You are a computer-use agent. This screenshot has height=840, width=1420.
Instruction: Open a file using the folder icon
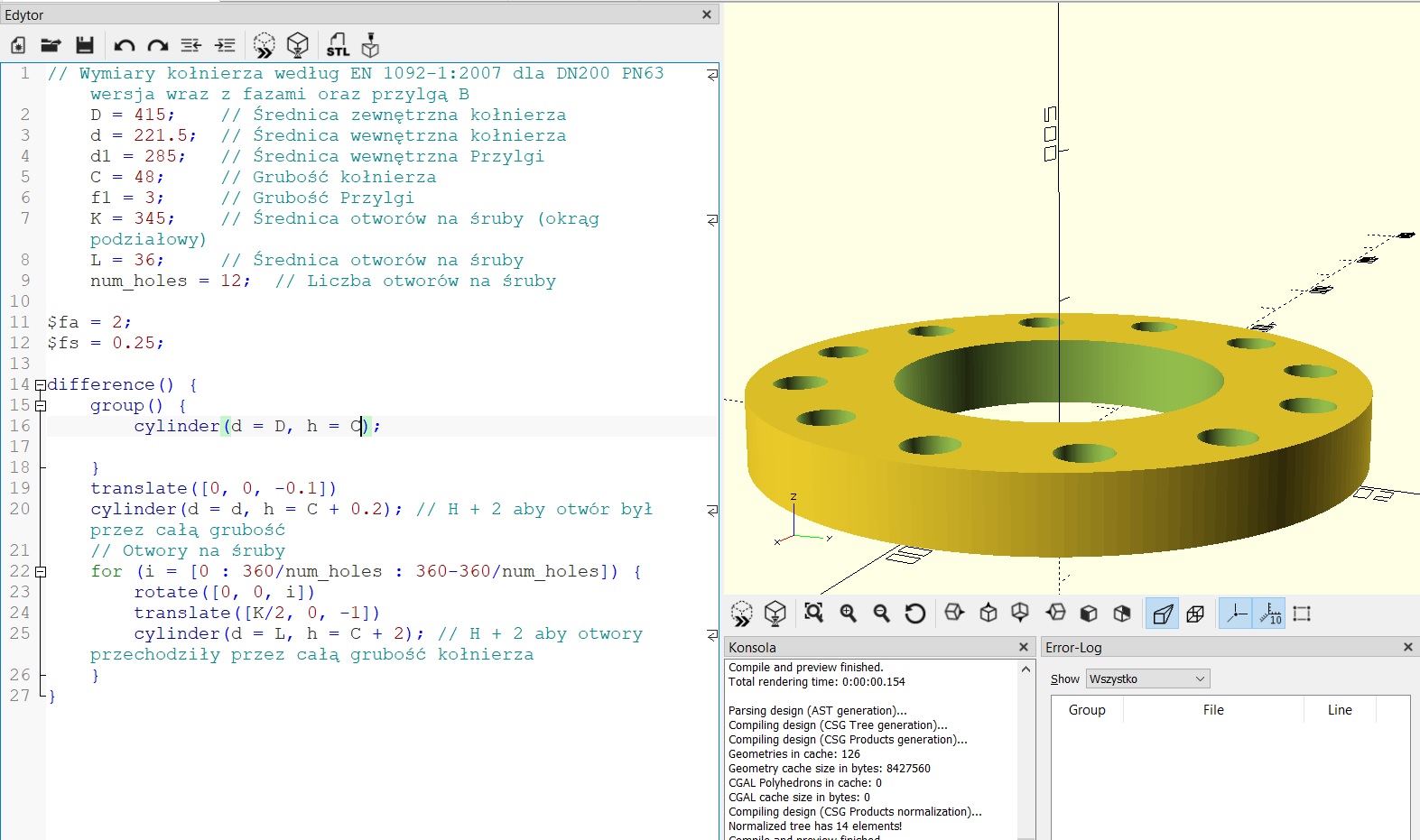(x=51, y=45)
